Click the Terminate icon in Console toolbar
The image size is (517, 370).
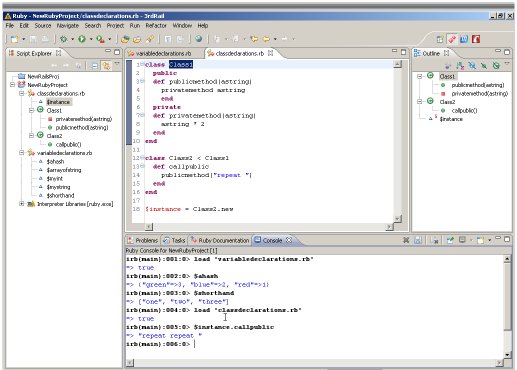406,240
